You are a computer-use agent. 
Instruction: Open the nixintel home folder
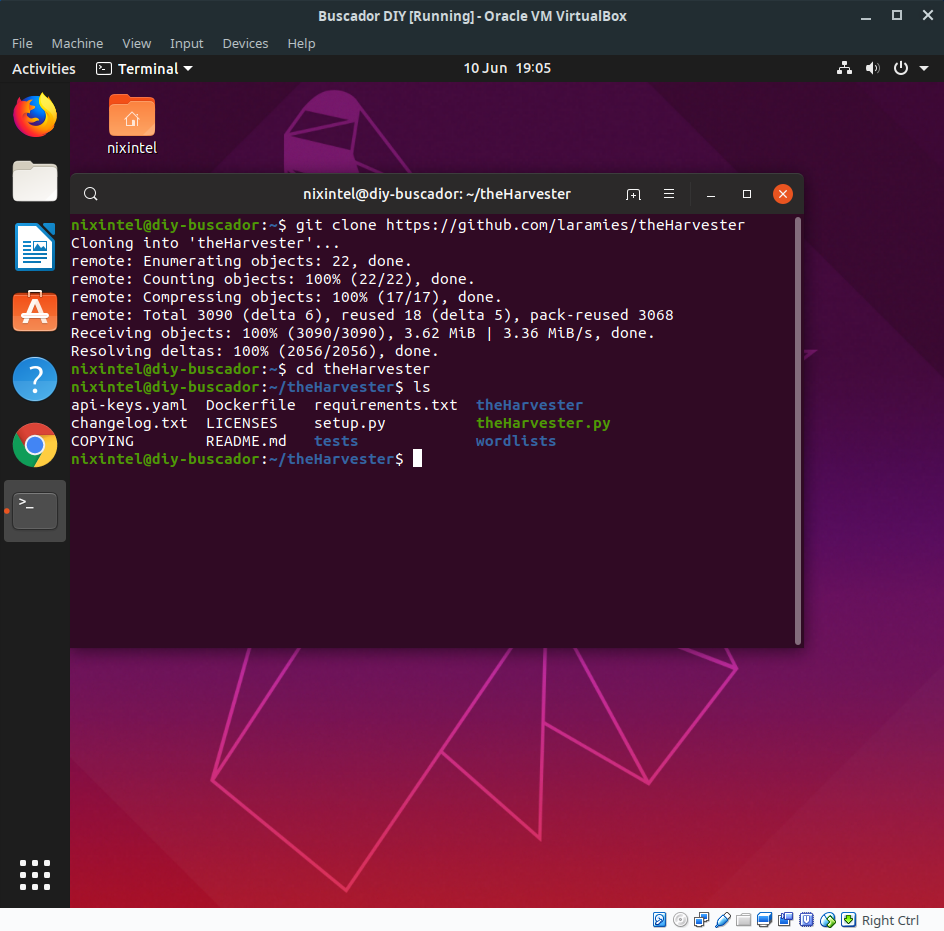tap(132, 125)
